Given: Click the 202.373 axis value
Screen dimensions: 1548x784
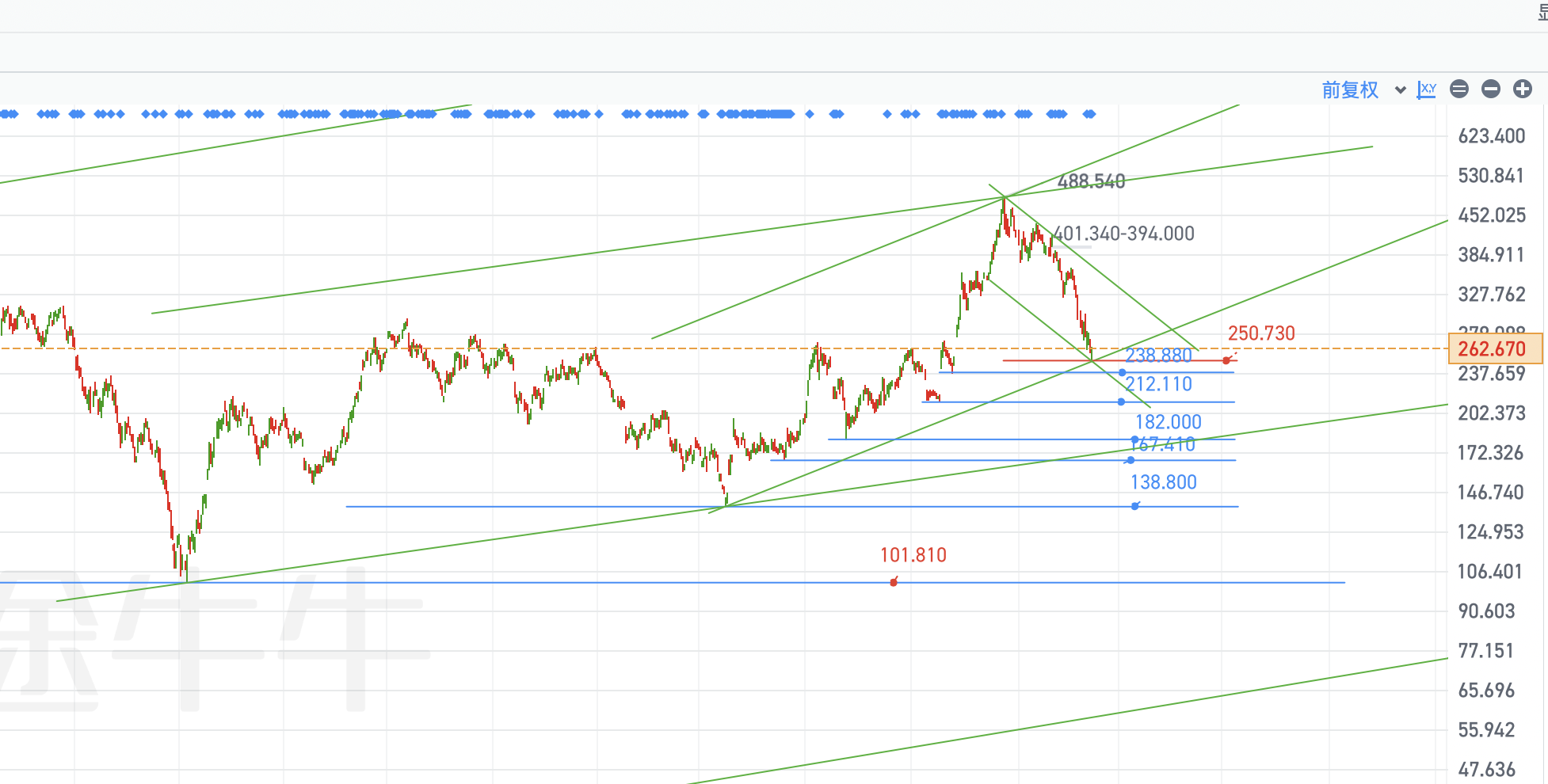Looking at the screenshot, I should [x=1492, y=413].
